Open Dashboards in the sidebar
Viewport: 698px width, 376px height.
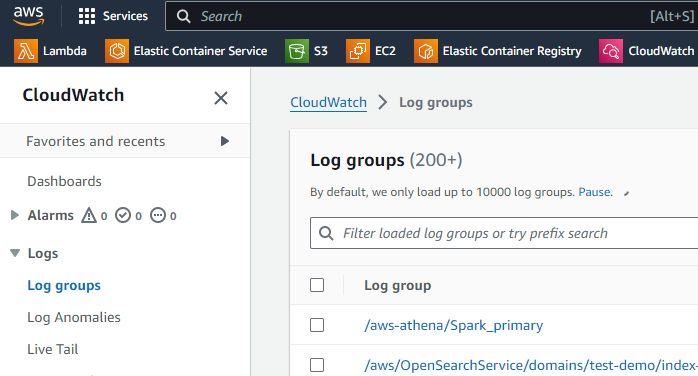tap(65, 181)
